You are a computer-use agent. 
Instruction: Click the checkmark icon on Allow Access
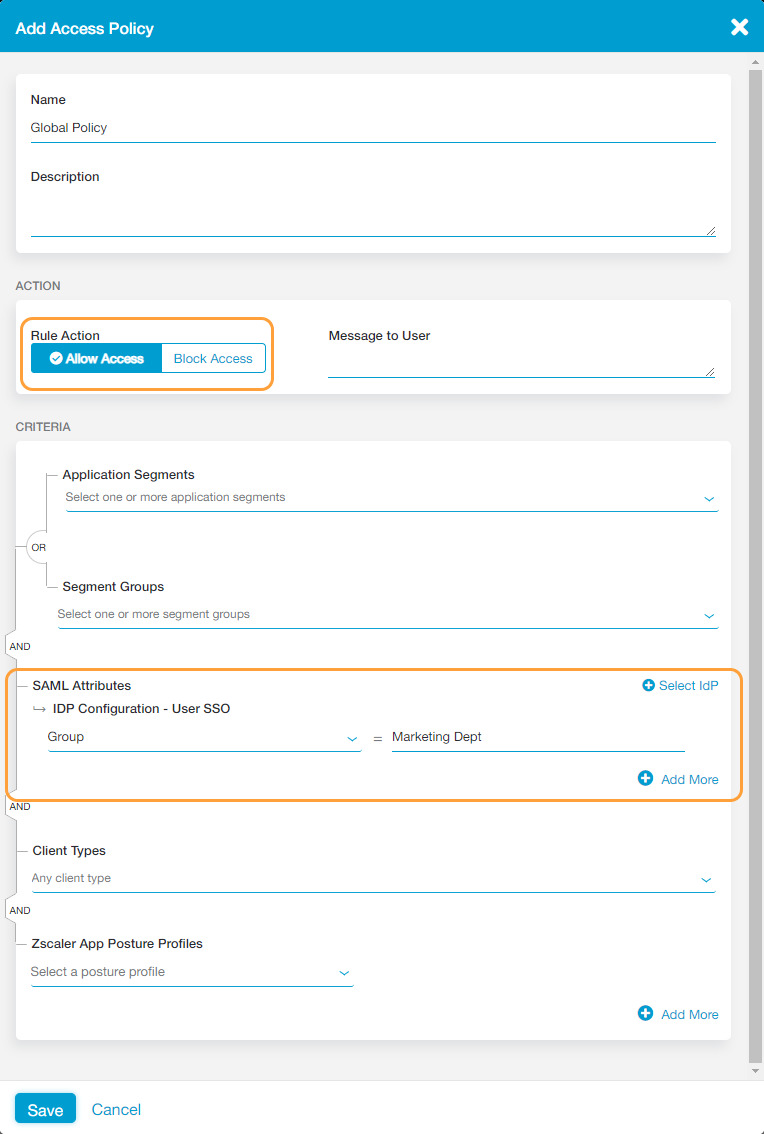coord(56,359)
